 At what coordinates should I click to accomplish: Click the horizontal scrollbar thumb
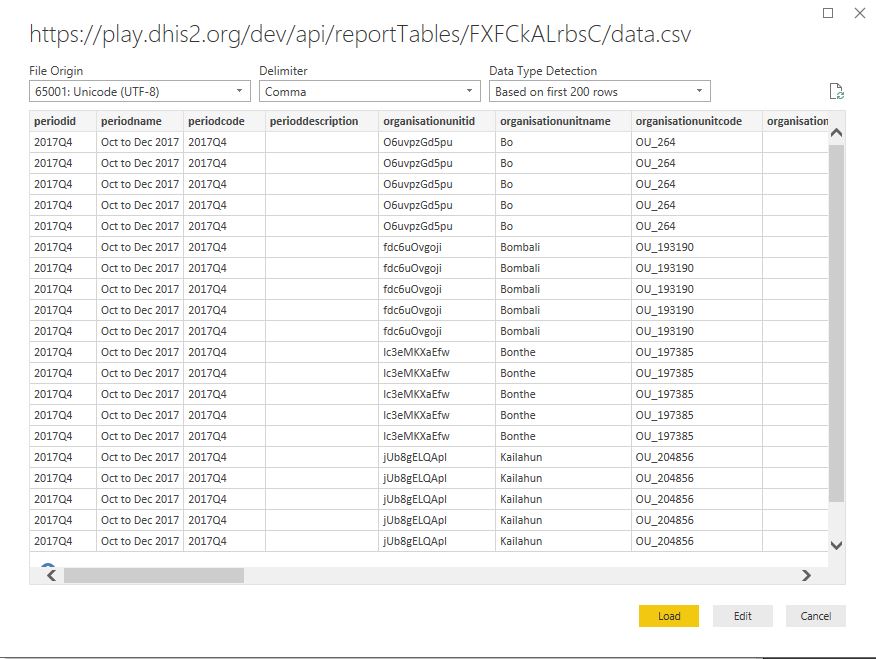tap(153, 575)
